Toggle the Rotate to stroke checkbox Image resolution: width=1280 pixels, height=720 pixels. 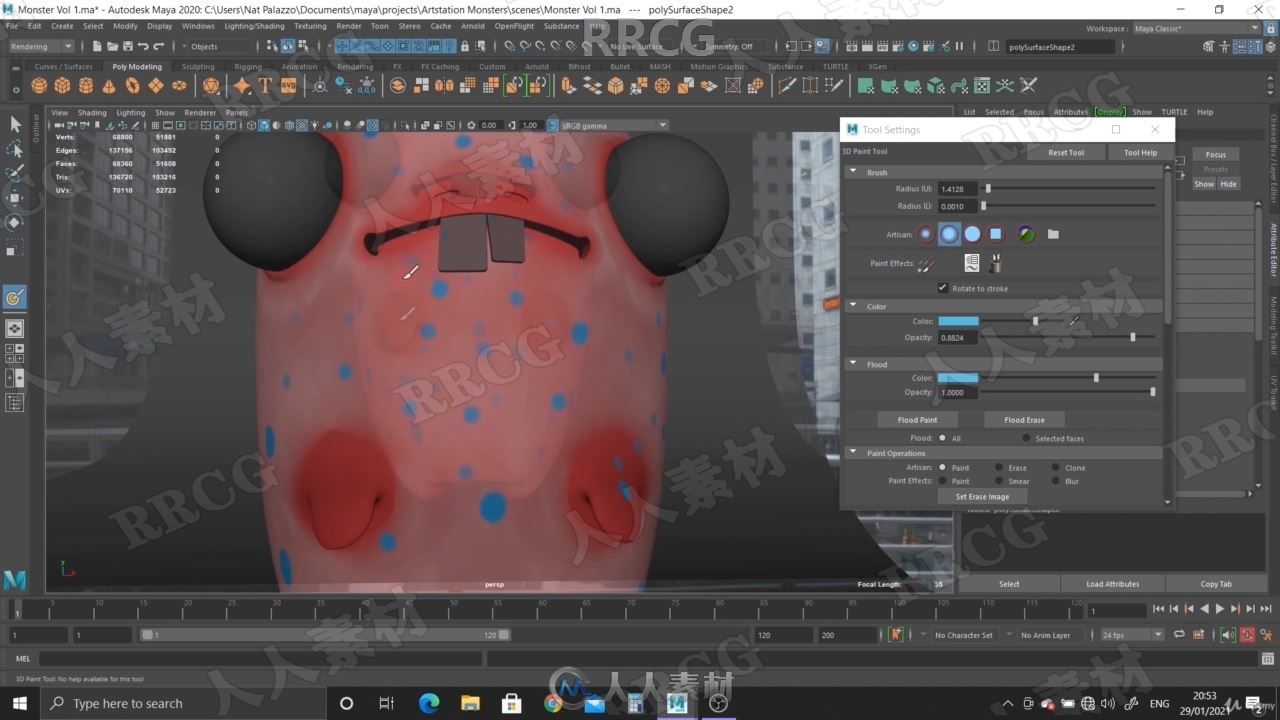[x=942, y=288]
